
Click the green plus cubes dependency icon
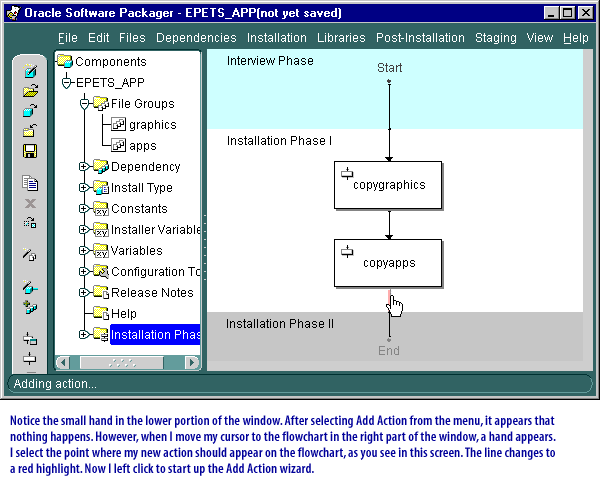tap(30, 307)
